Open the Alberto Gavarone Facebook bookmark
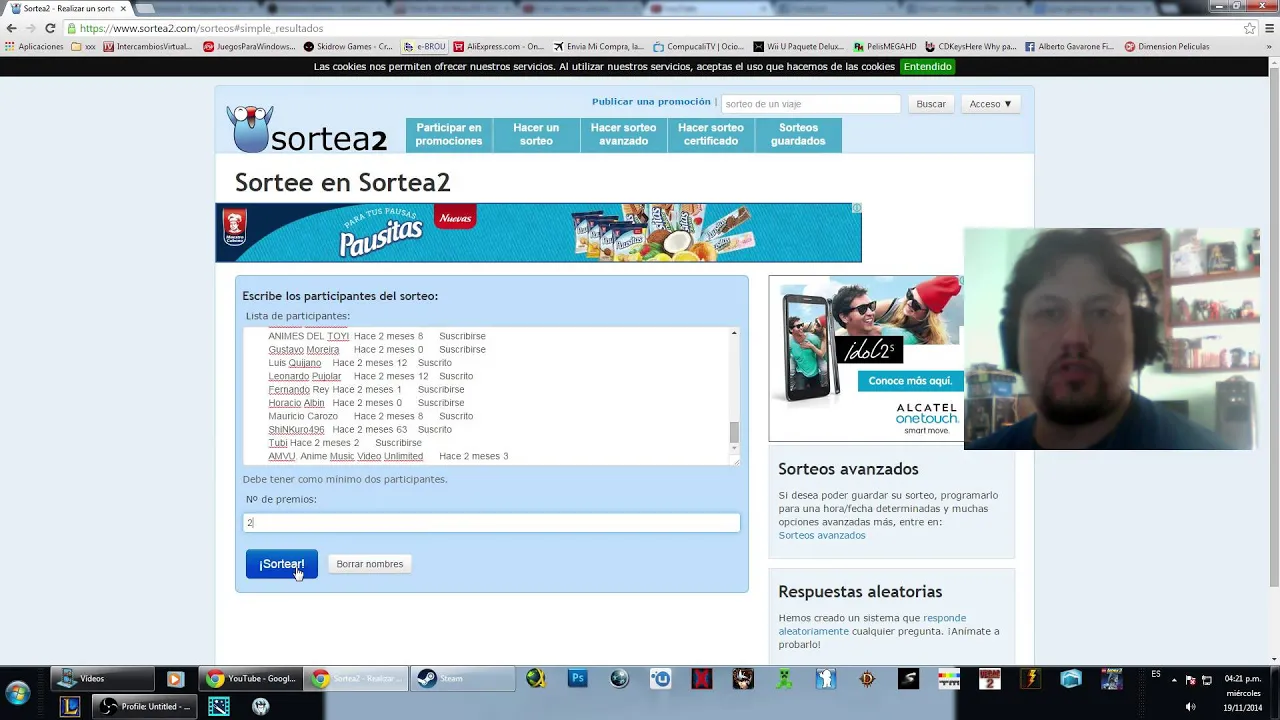The width and height of the screenshot is (1280, 720). pos(1069,46)
